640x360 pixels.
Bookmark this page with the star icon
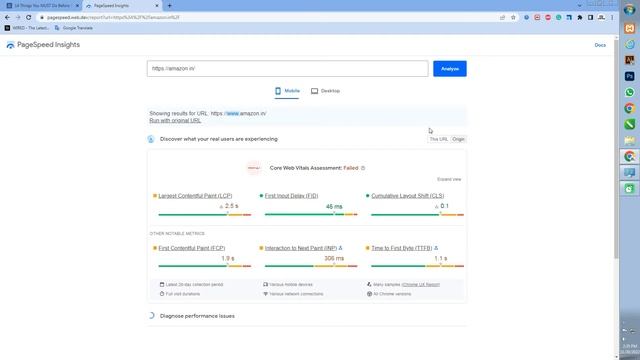tap(513, 18)
